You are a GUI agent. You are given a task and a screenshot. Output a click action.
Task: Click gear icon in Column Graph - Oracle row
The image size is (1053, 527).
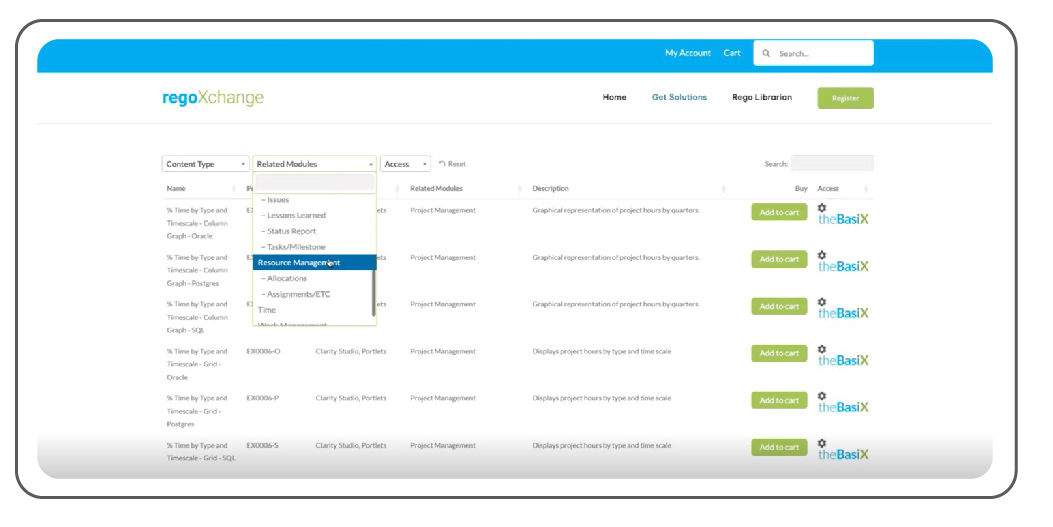tap(822, 208)
